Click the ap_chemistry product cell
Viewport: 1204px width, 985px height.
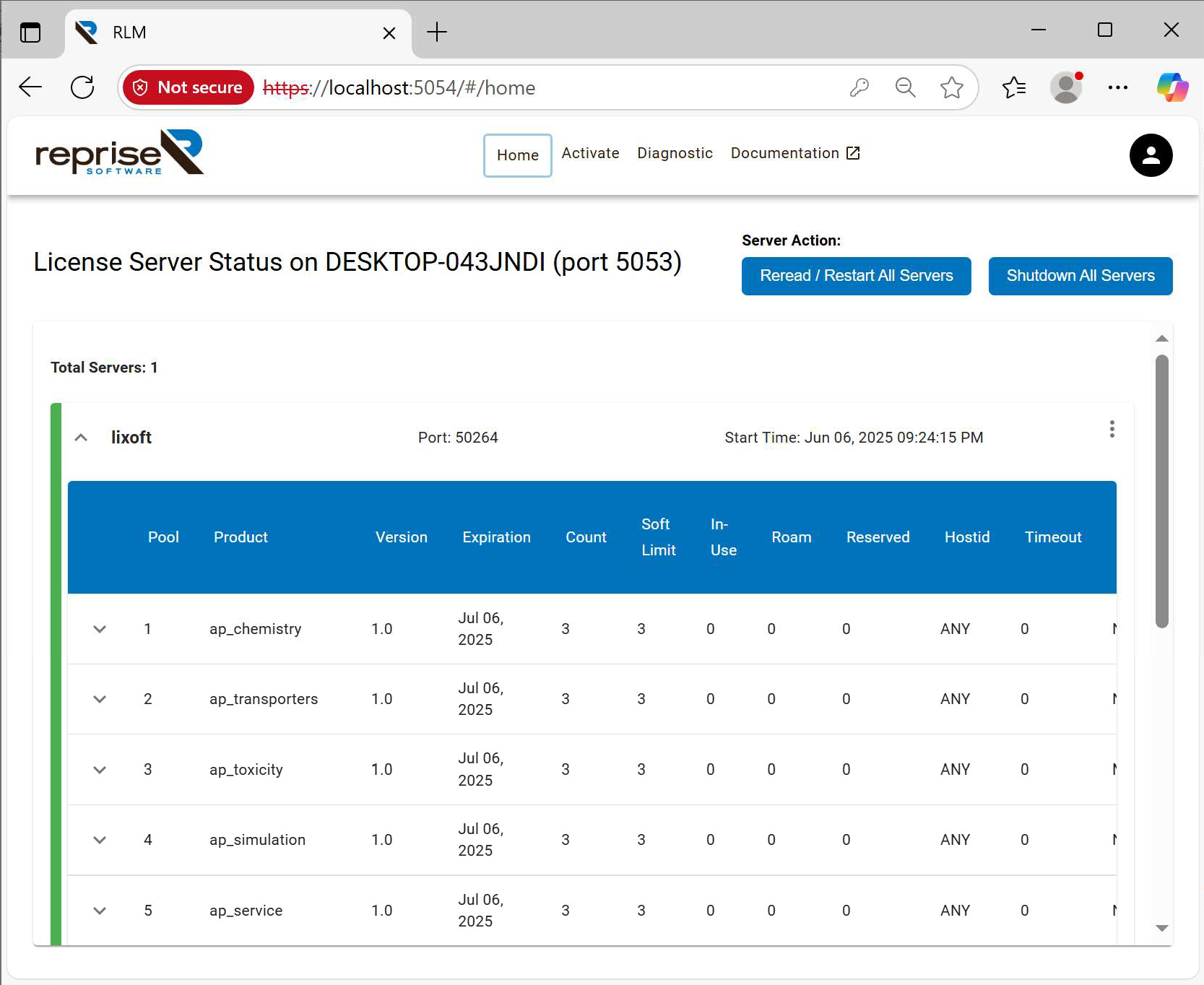point(256,629)
